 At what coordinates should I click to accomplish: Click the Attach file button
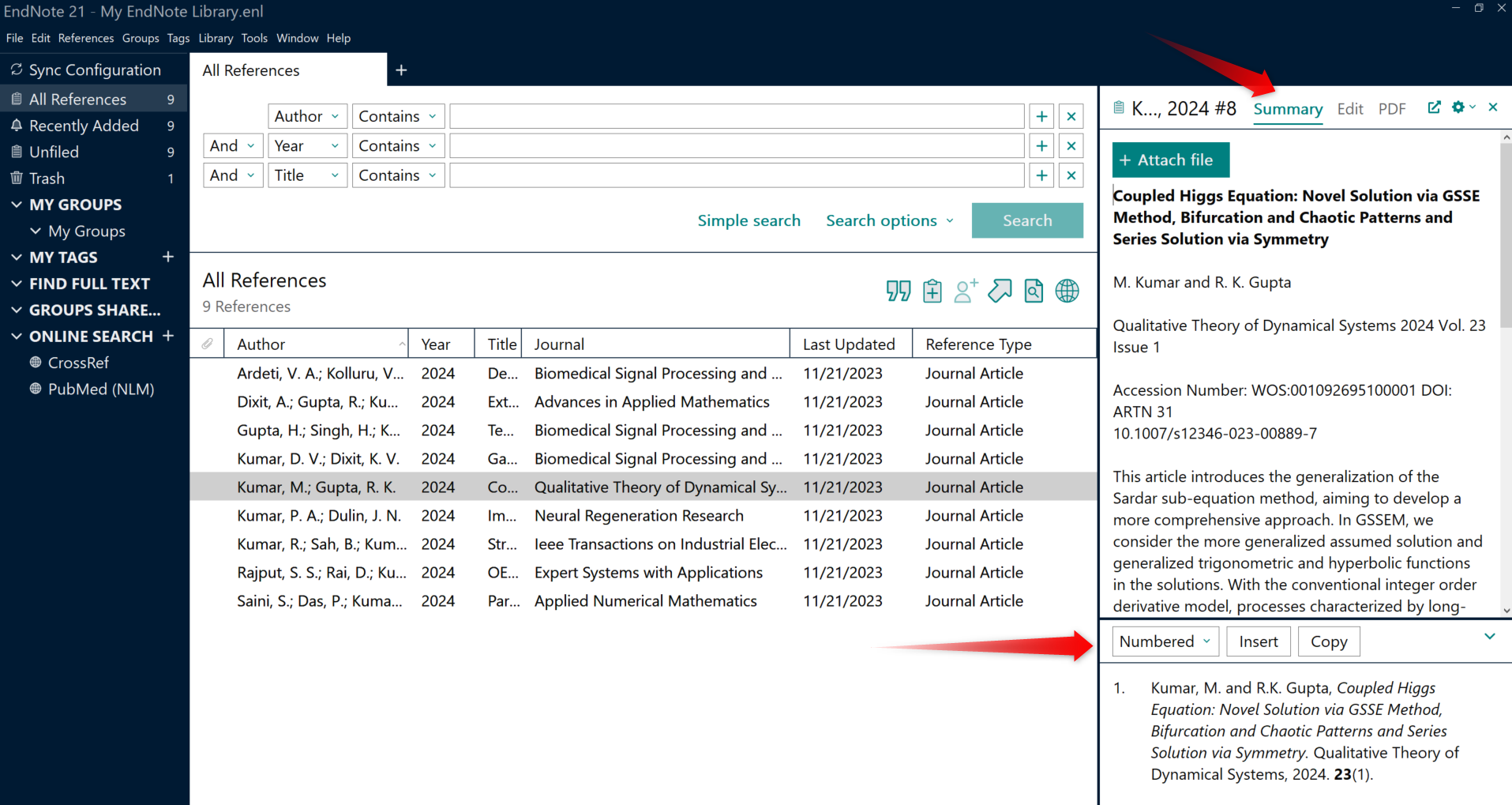1170,160
